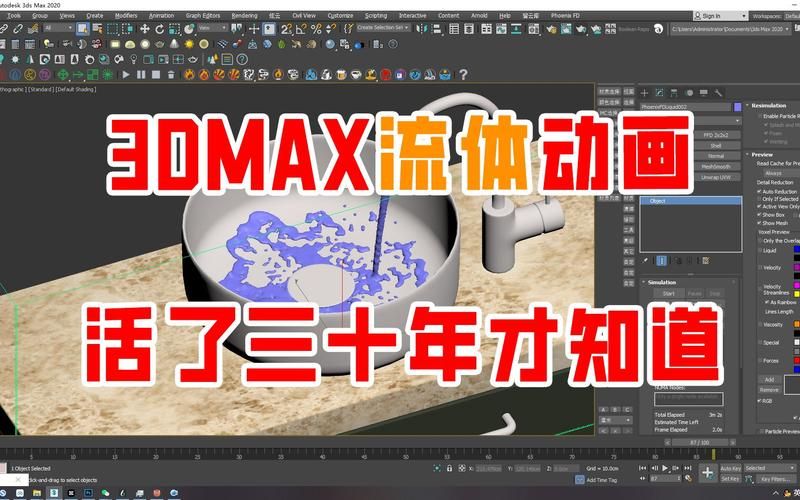Click the large Set Keys plus button
800x500 pixels.
tap(707, 472)
